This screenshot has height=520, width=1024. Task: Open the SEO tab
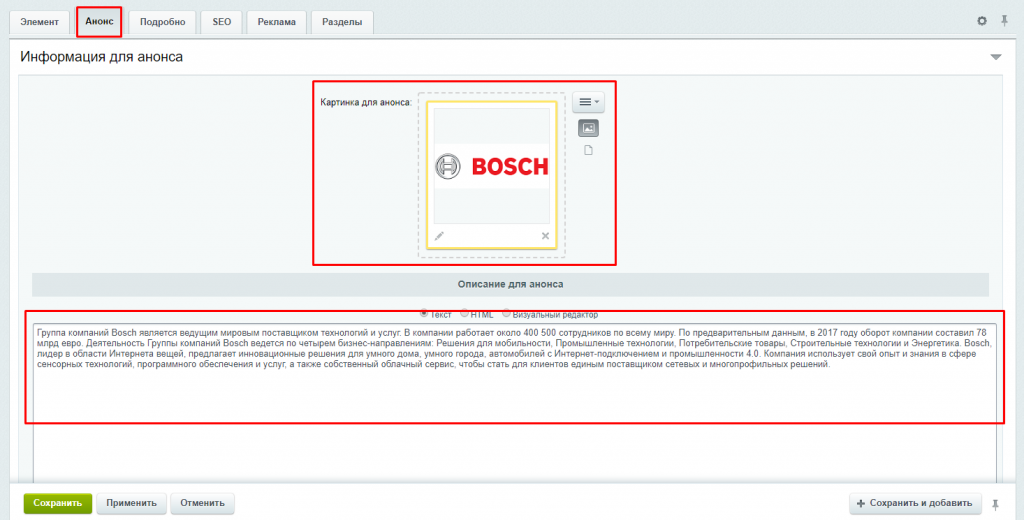click(x=221, y=22)
